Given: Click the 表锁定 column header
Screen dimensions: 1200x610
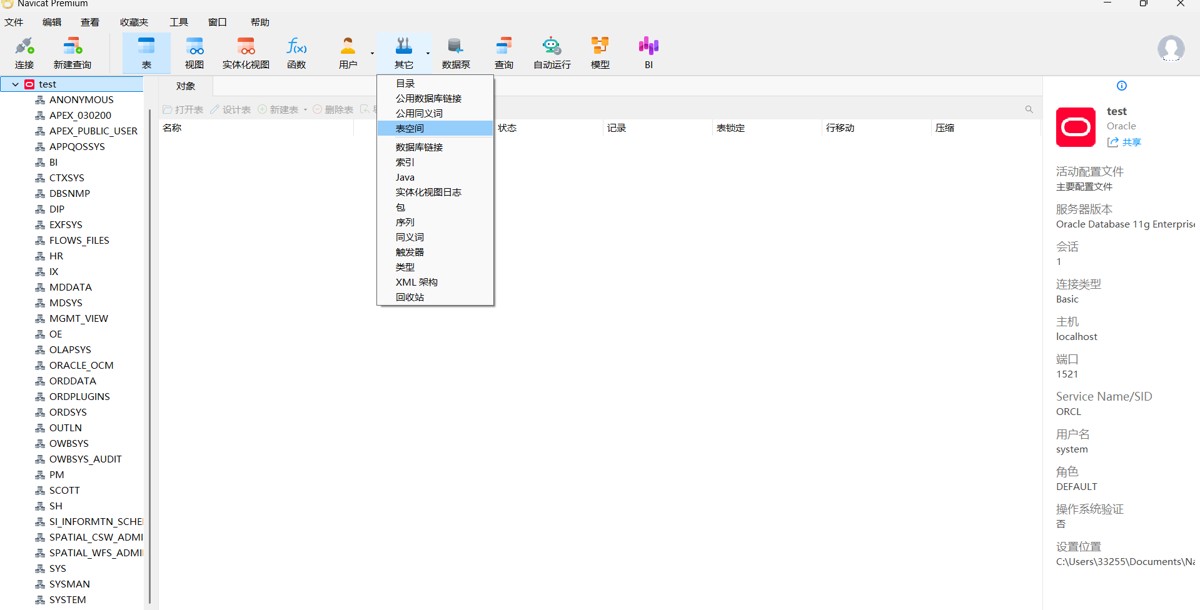Looking at the screenshot, I should tap(767, 128).
